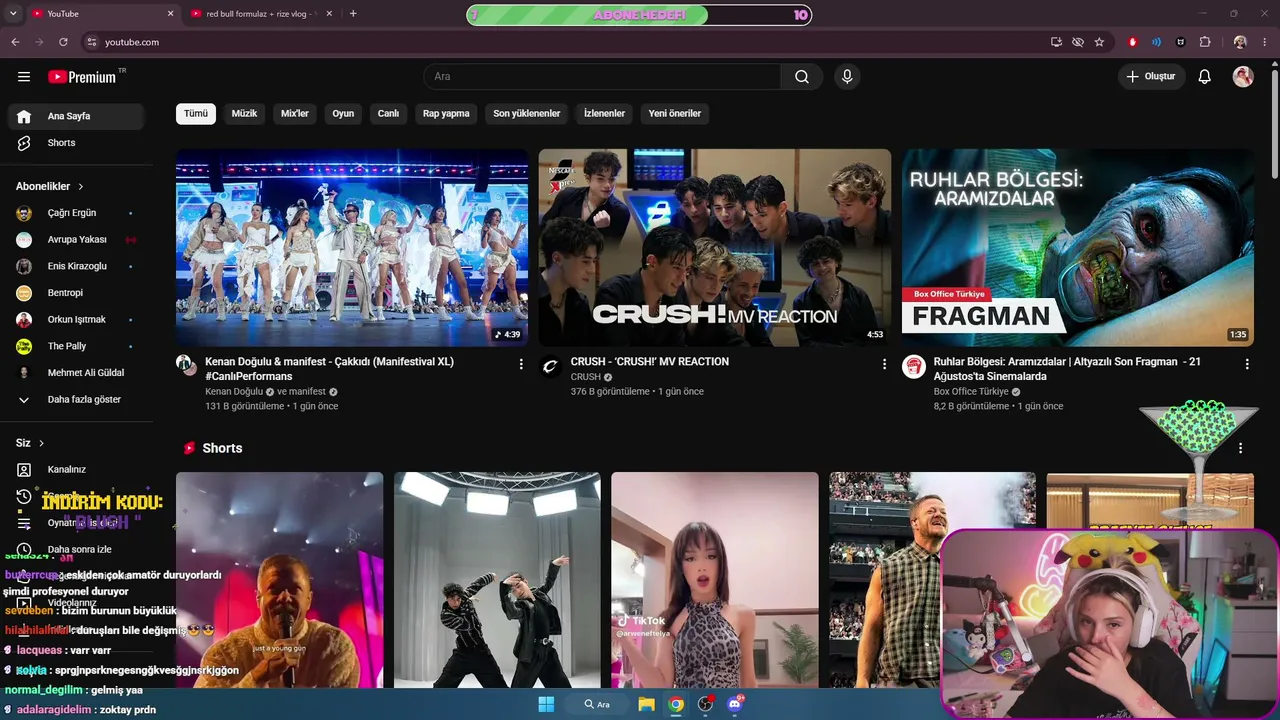This screenshot has width=1280, height=720.
Task: Select the Yeni öneriler chip
Action: tap(675, 114)
